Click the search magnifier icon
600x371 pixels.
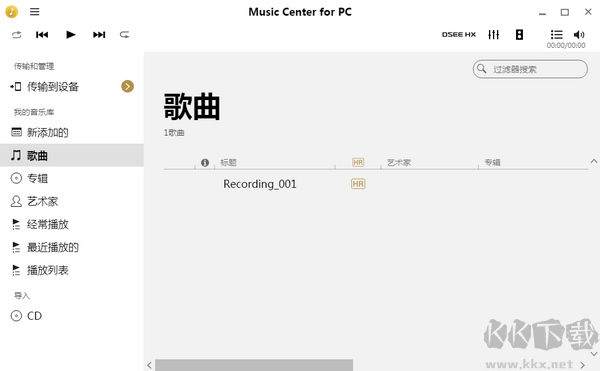coord(482,69)
